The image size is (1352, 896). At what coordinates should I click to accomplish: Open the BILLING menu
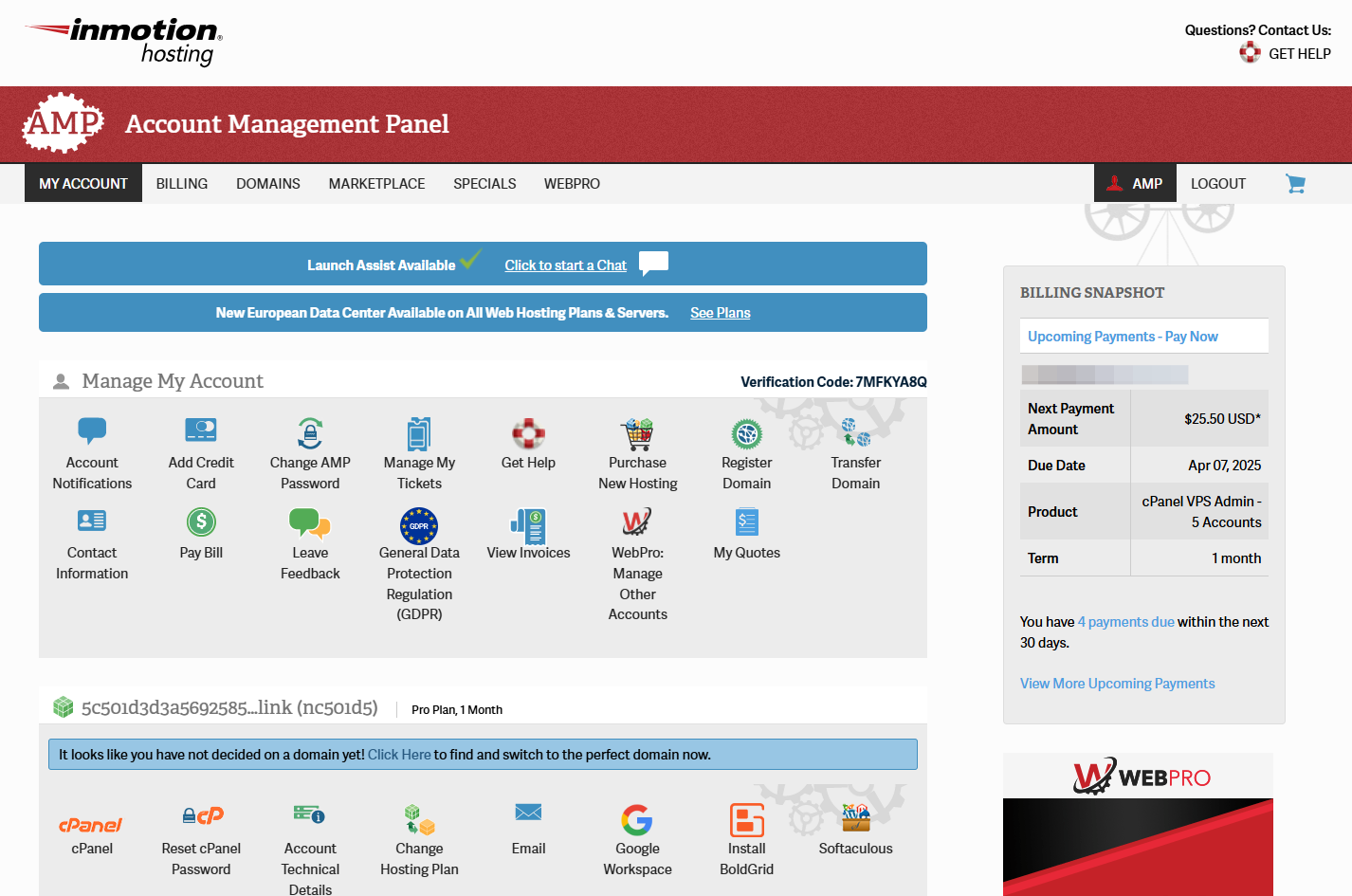coord(182,184)
